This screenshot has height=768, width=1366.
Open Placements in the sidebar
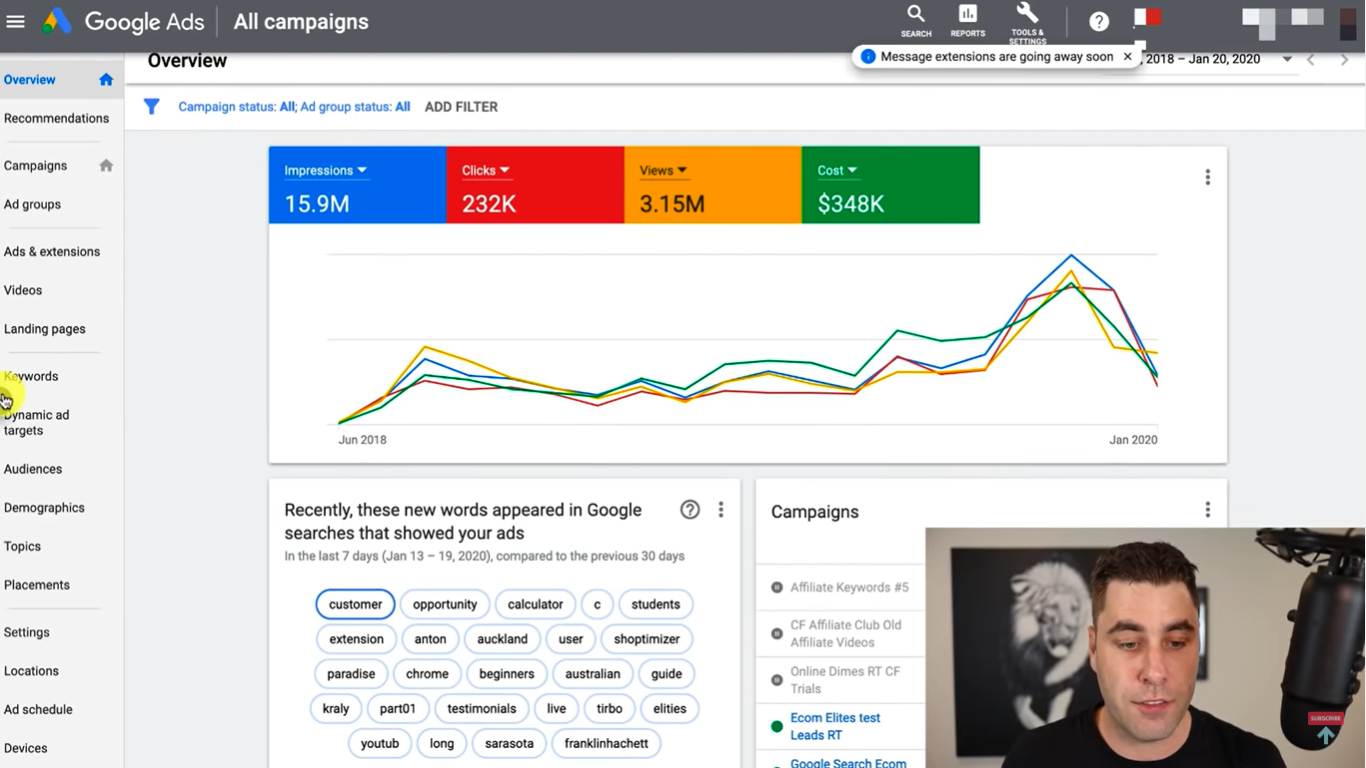pyautogui.click(x=37, y=585)
